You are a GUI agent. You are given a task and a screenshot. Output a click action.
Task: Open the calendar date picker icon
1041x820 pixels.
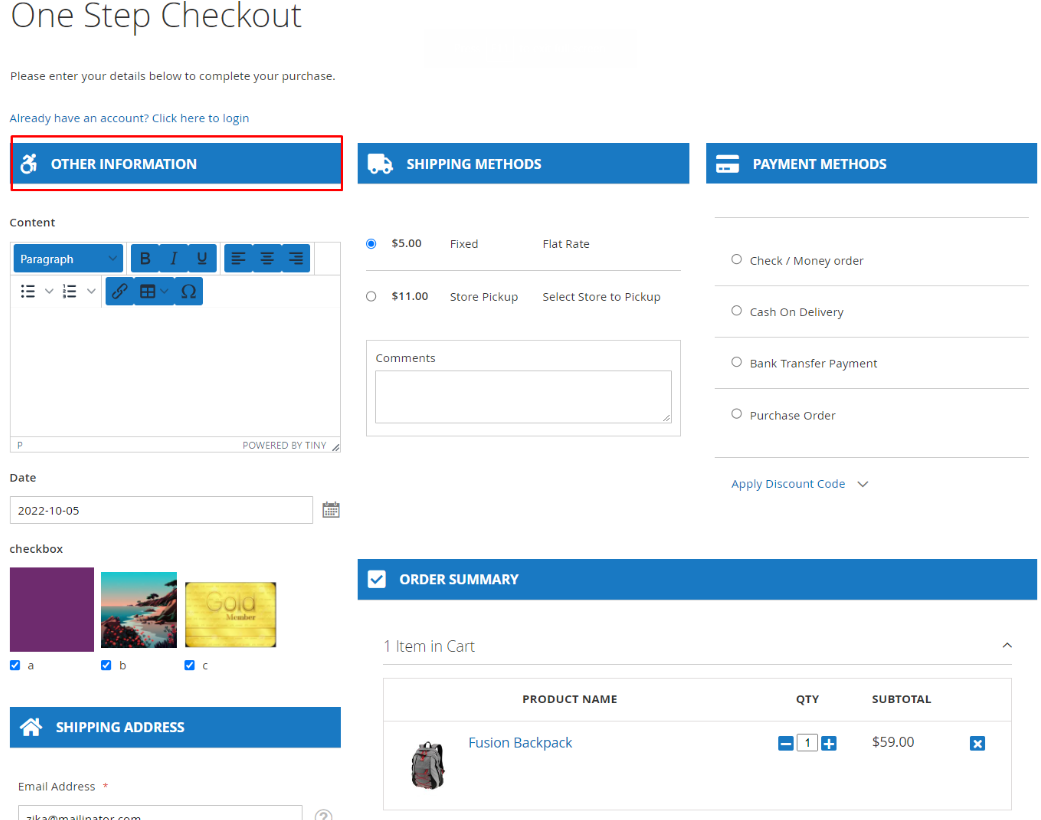tap(331, 510)
